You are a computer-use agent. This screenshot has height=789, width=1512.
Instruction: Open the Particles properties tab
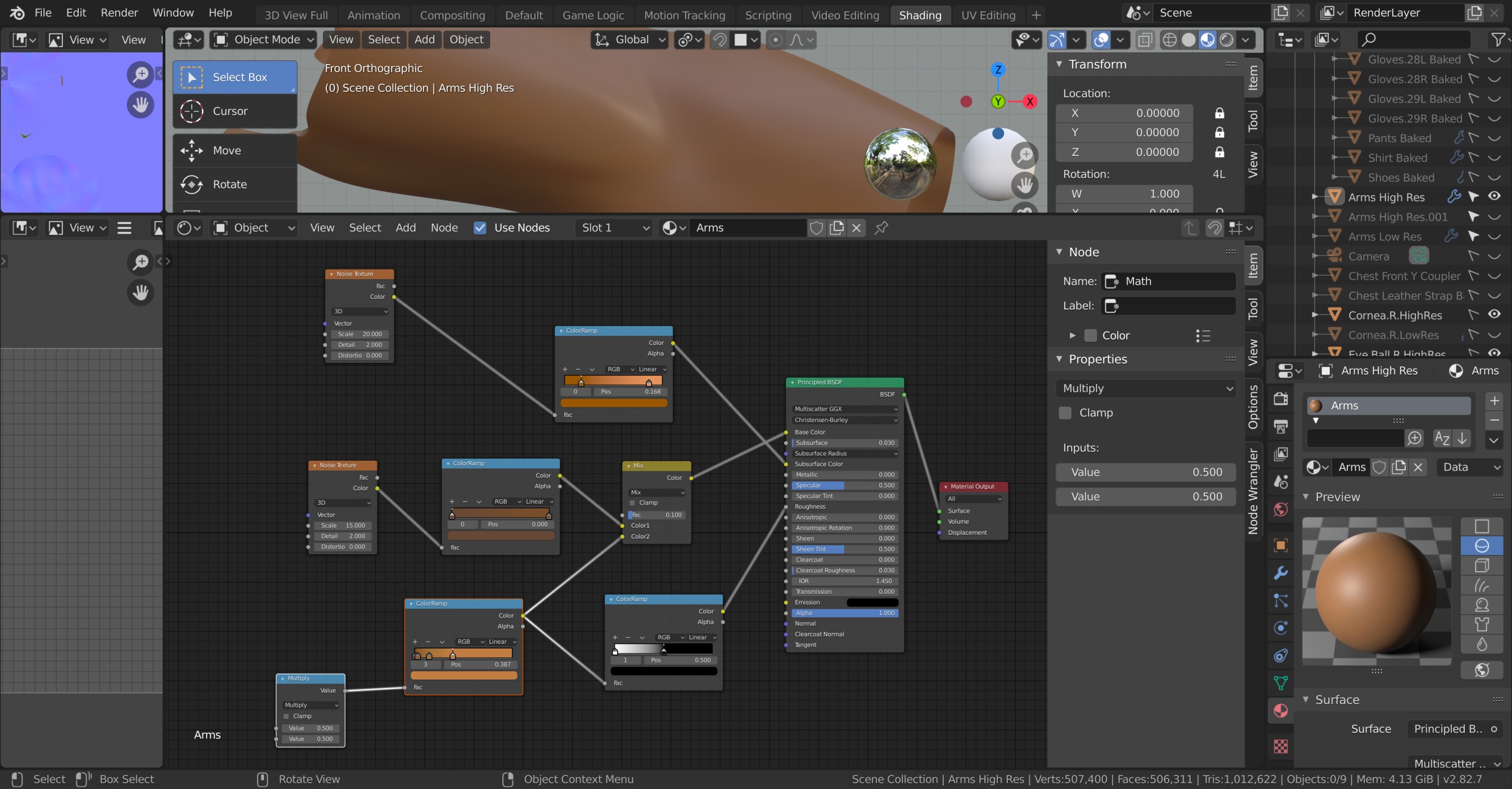coord(1281,600)
